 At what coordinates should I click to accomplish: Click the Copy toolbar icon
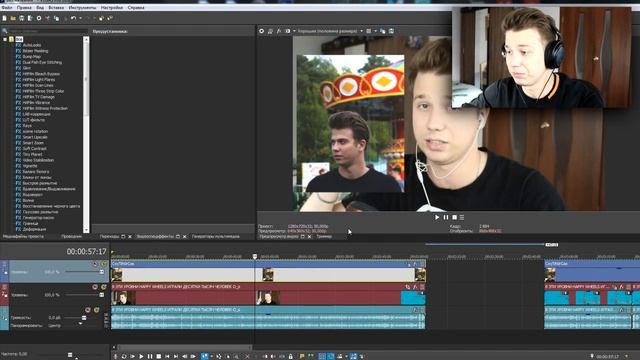click(x=56, y=18)
